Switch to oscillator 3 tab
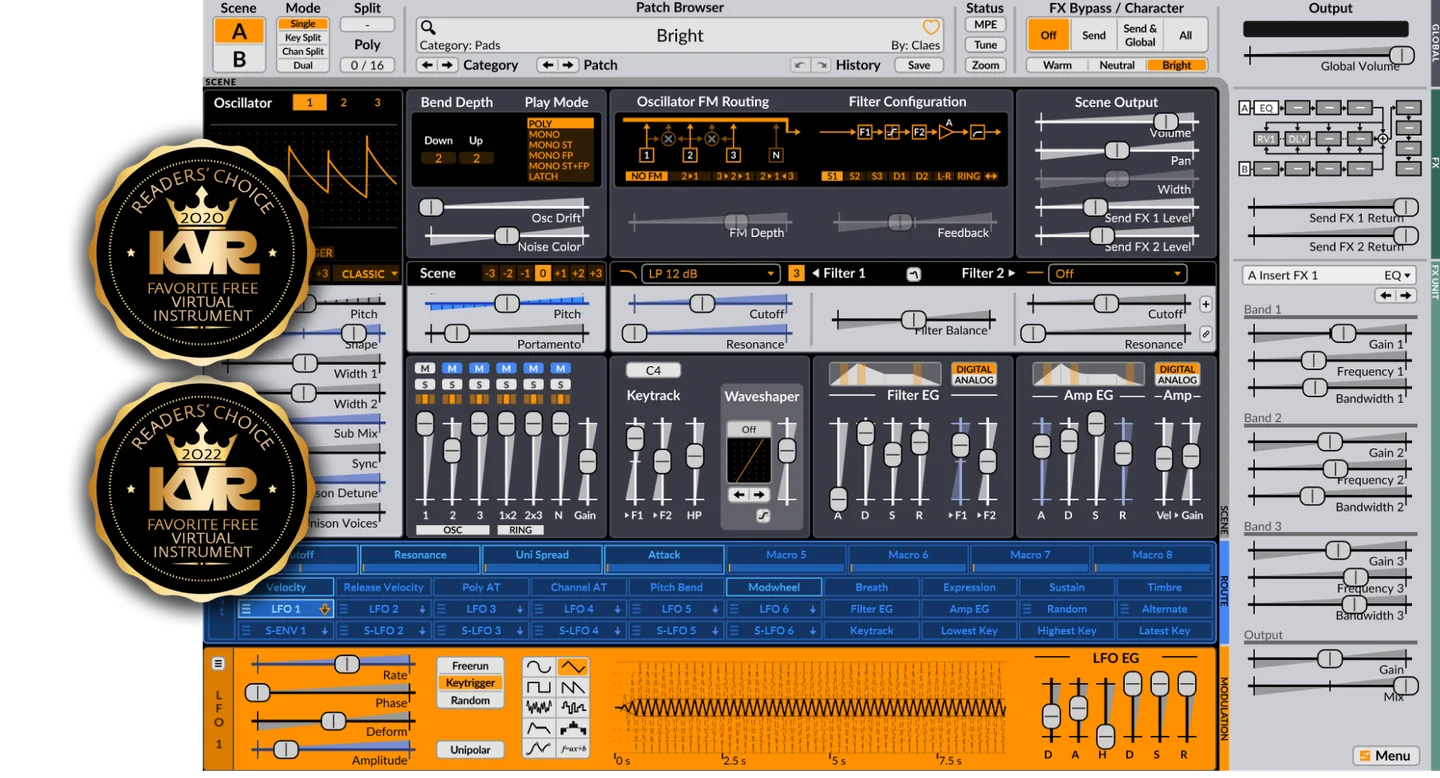Viewport: 1440px width, 778px height. point(377,102)
